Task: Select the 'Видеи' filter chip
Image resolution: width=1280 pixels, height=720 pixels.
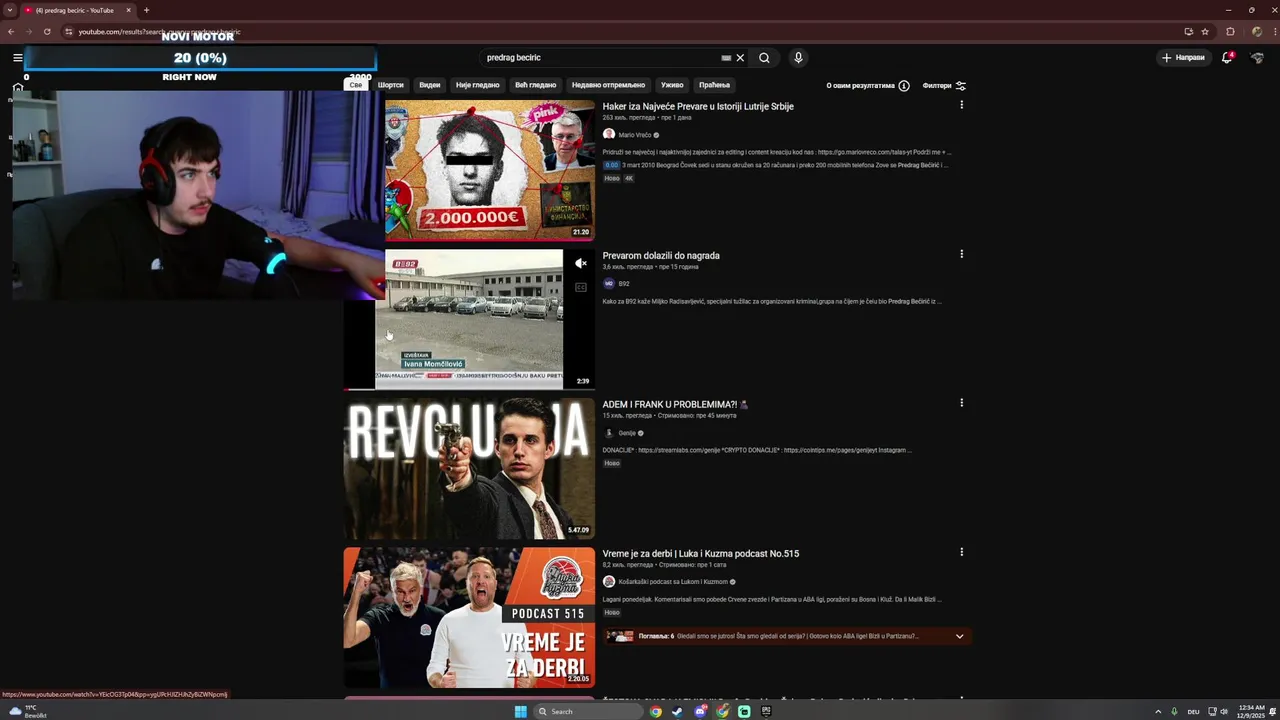Action: [x=430, y=85]
